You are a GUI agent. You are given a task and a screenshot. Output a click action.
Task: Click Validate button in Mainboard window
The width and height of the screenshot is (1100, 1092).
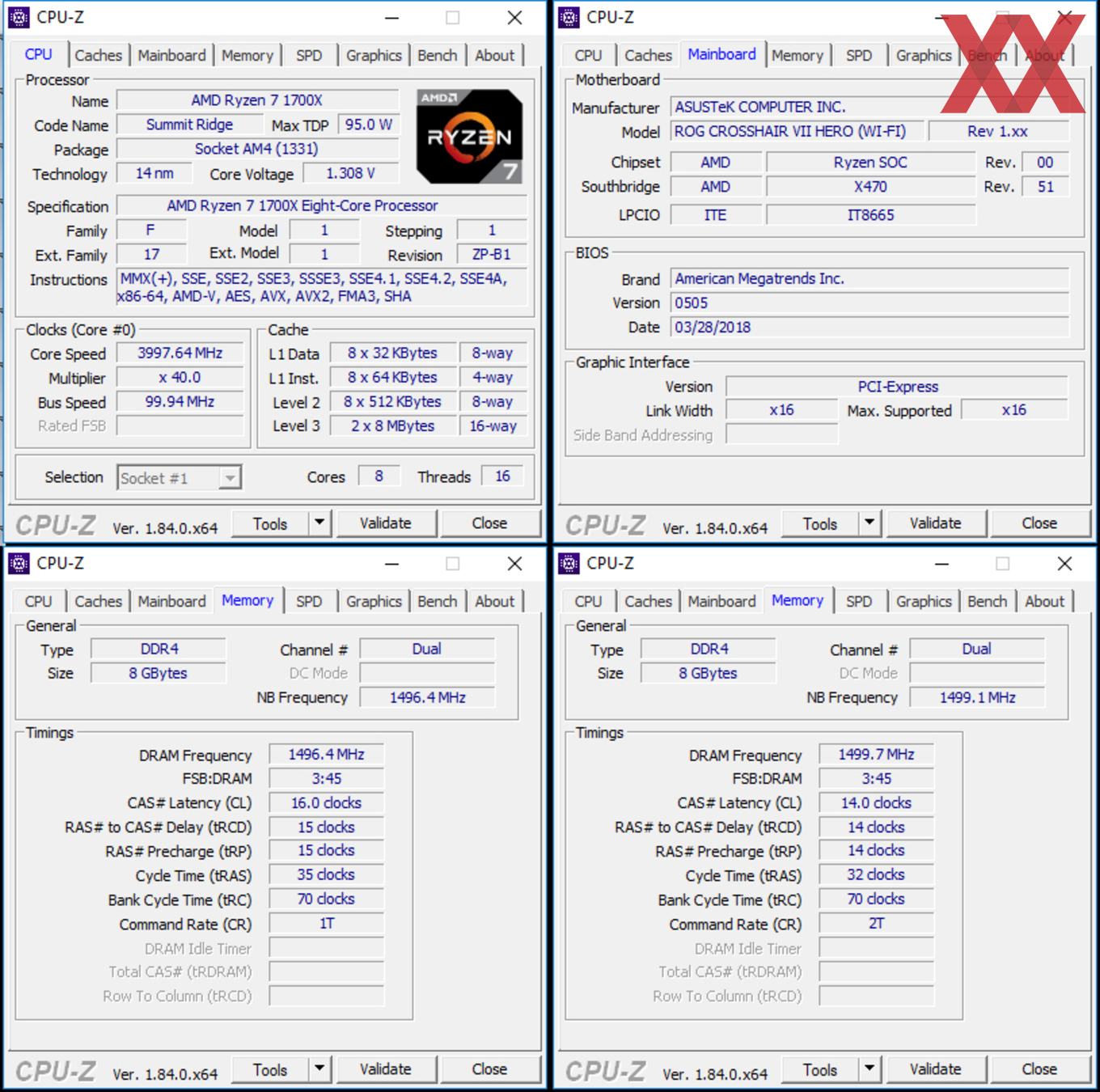click(x=936, y=523)
